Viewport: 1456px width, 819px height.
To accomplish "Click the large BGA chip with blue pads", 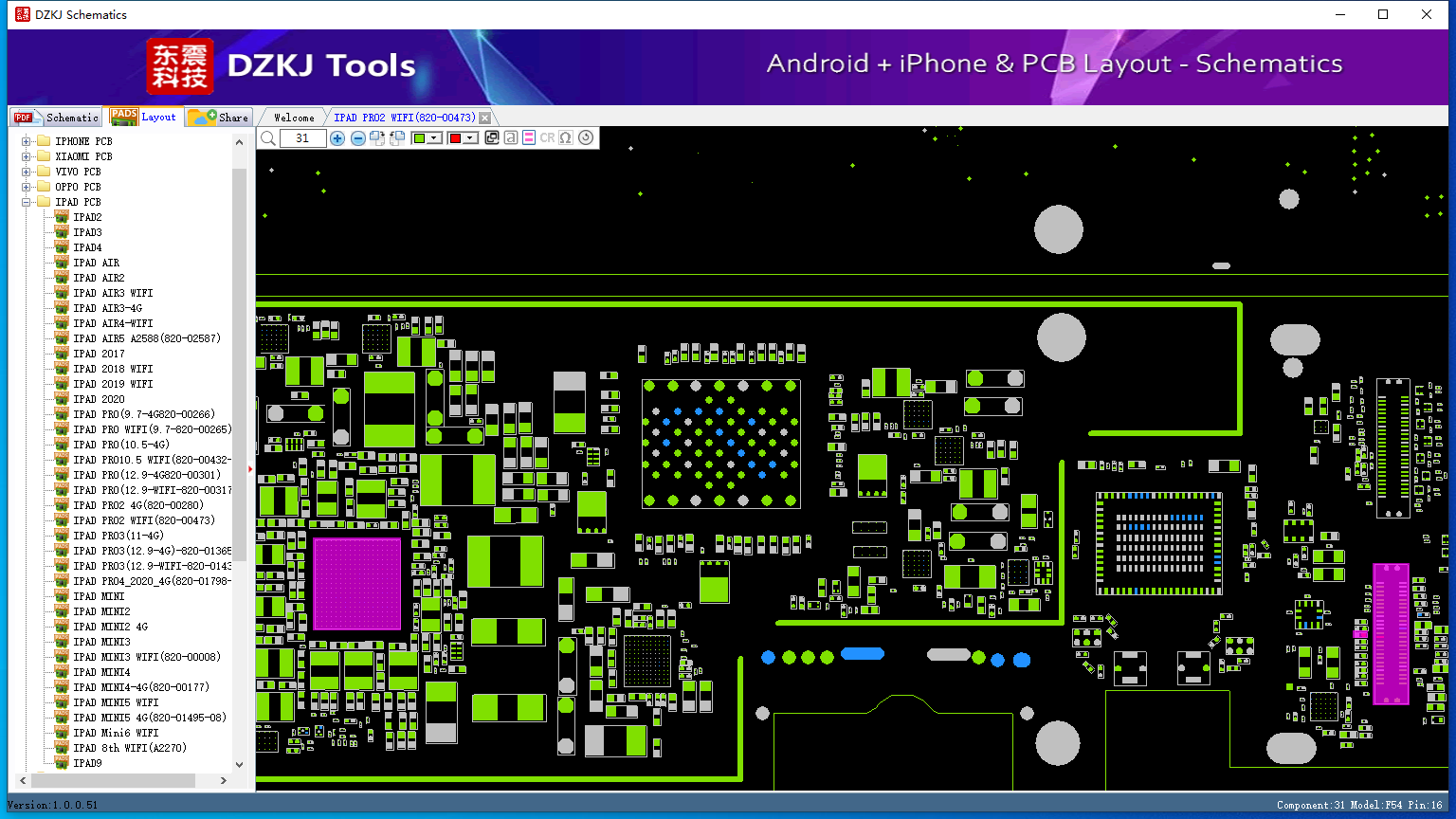I will [720, 444].
